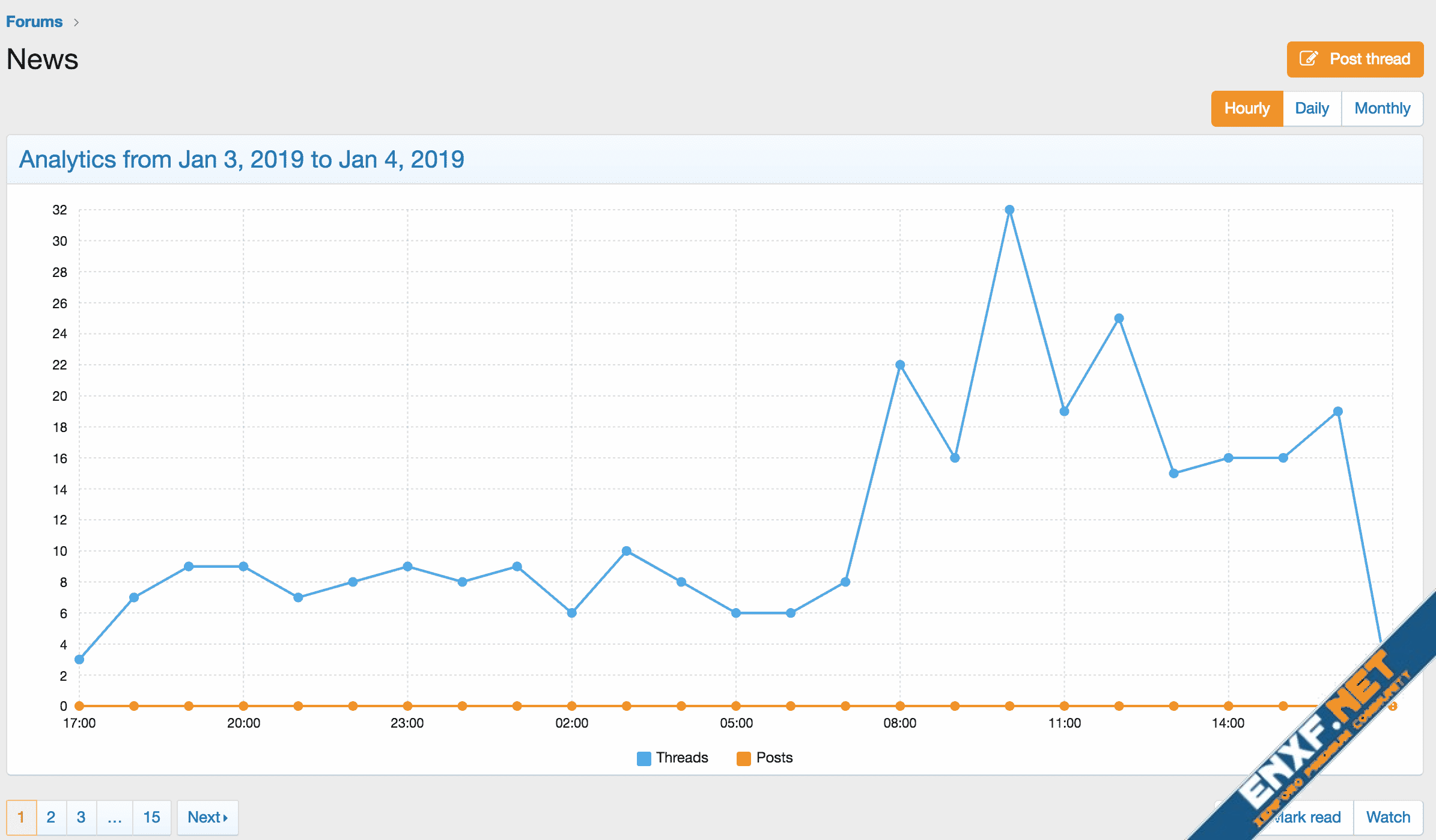The image size is (1436, 840).
Task: Switch chart view to Monthly
Action: click(1382, 109)
